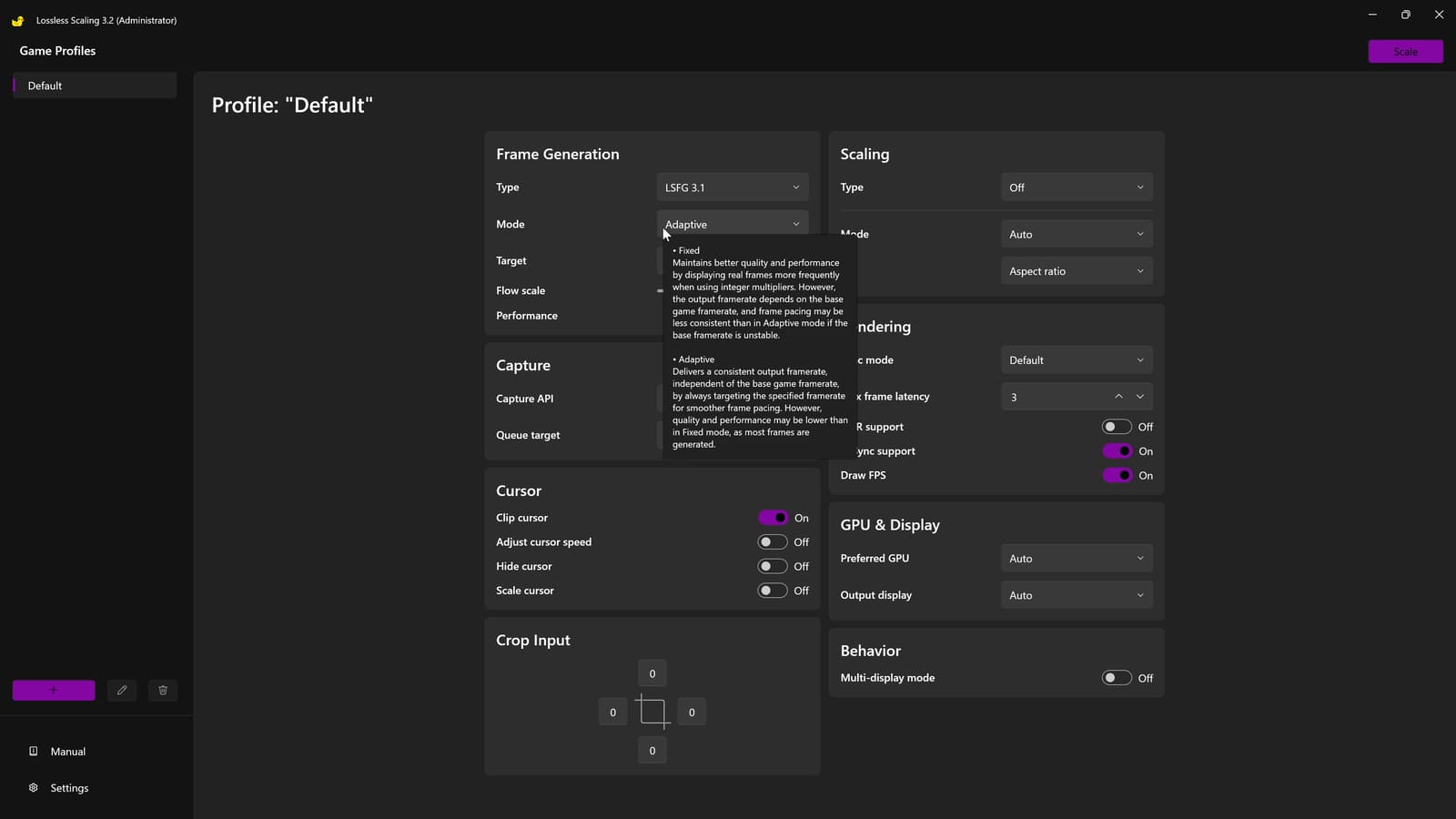The width and height of the screenshot is (1456, 819).
Task: Click the Crop Input section heading
Action: coord(533,641)
